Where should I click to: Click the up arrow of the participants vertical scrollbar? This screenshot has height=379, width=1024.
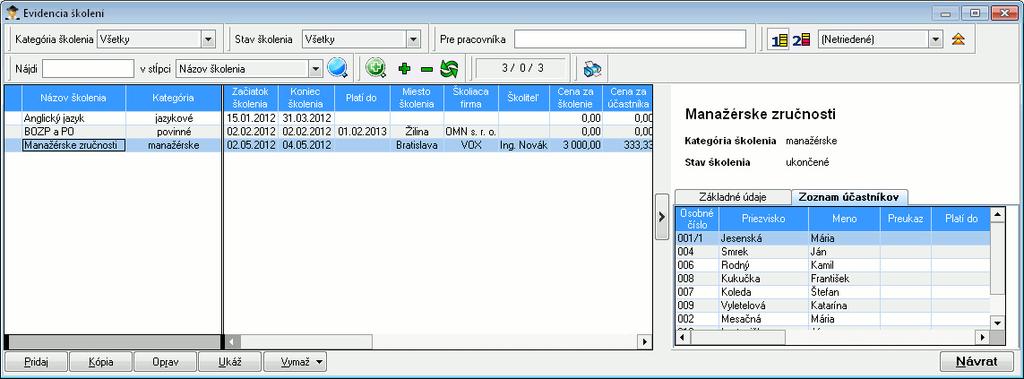[x=997, y=214]
